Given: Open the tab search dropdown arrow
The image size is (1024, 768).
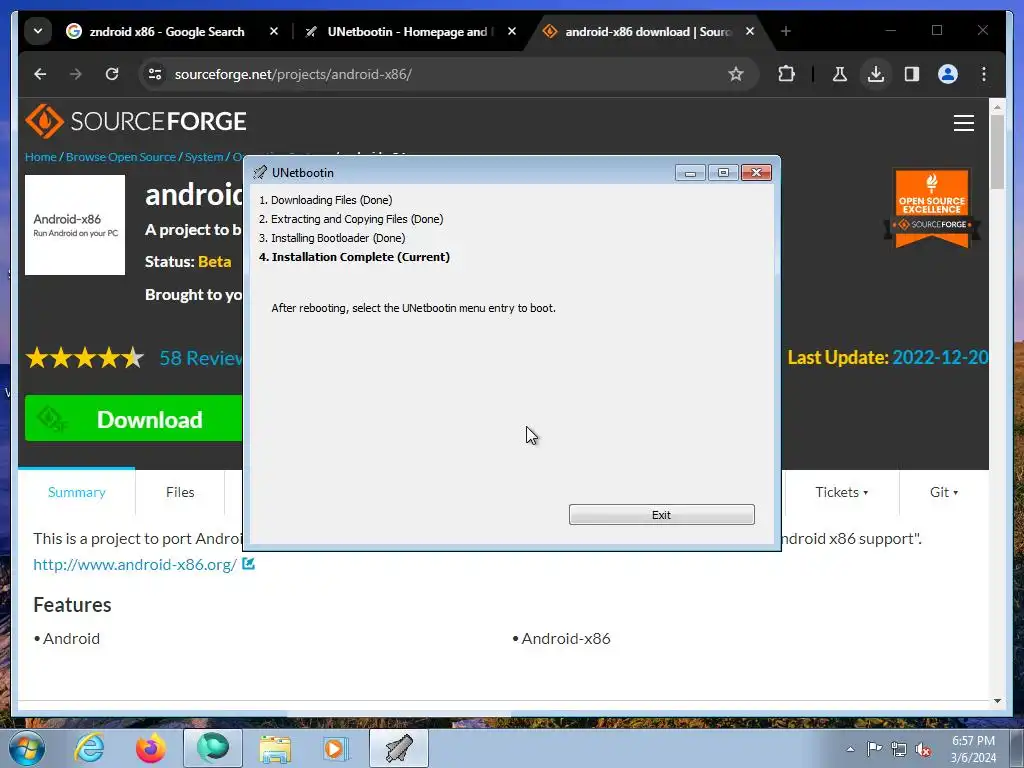Looking at the screenshot, I should (x=38, y=31).
